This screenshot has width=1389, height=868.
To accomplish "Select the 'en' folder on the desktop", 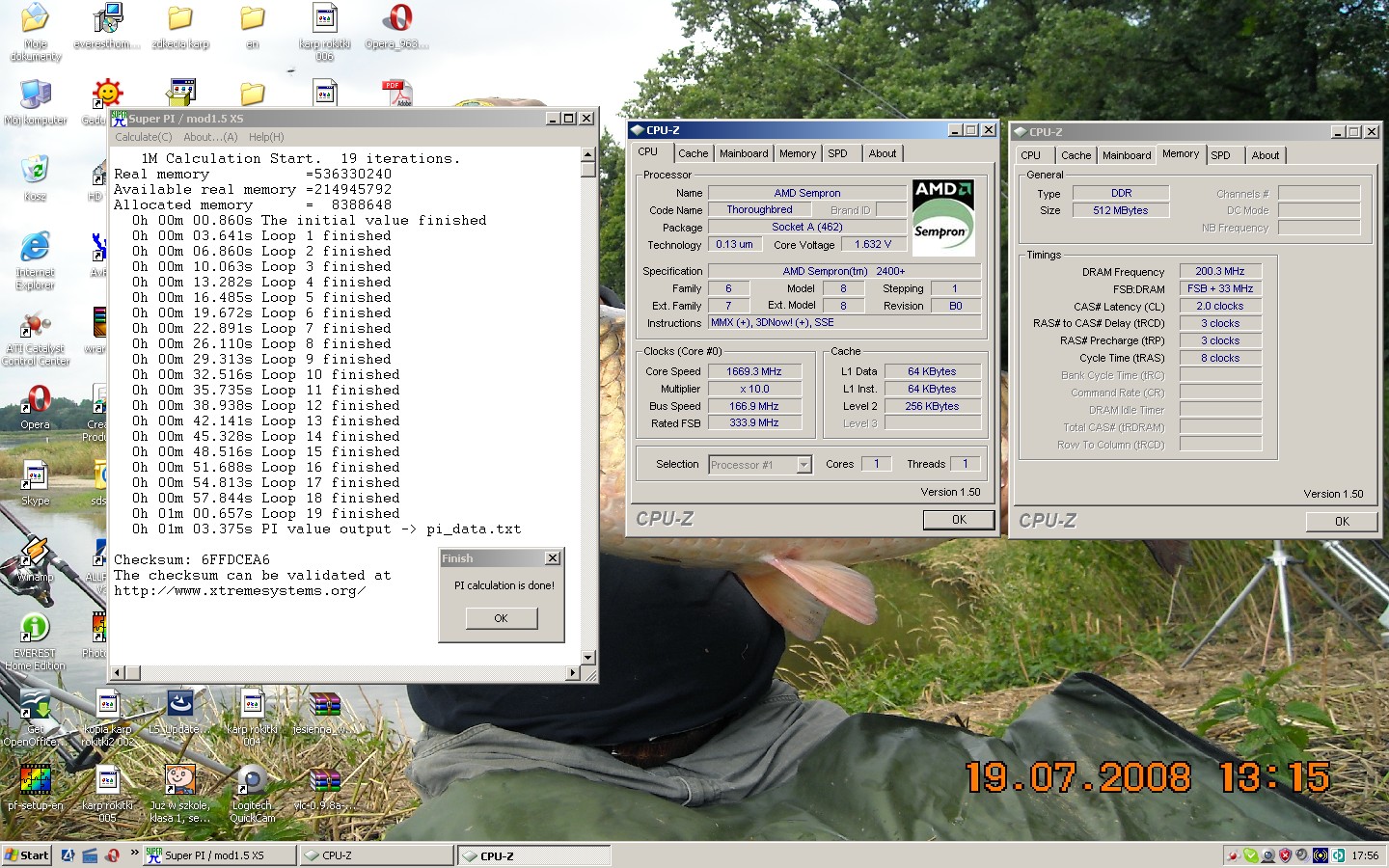I will pyautogui.click(x=253, y=26).
